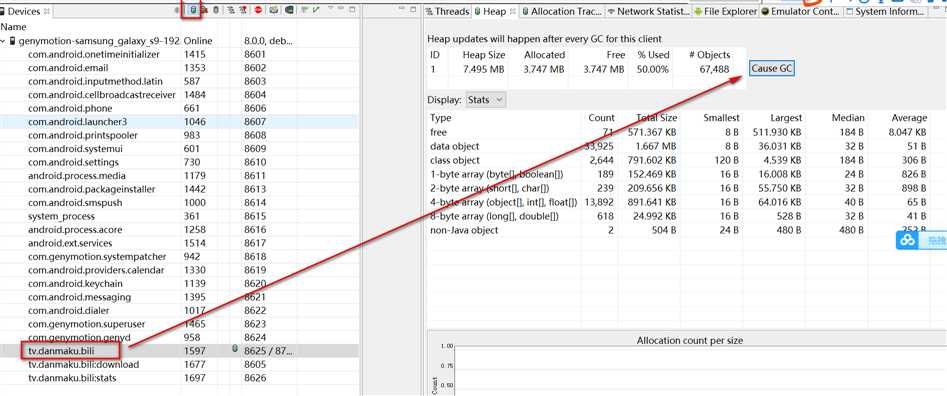Click the heap update indicator beside tv.danmaku.bili
Screen dimensions: 947x396
click(x=235, y=349)
